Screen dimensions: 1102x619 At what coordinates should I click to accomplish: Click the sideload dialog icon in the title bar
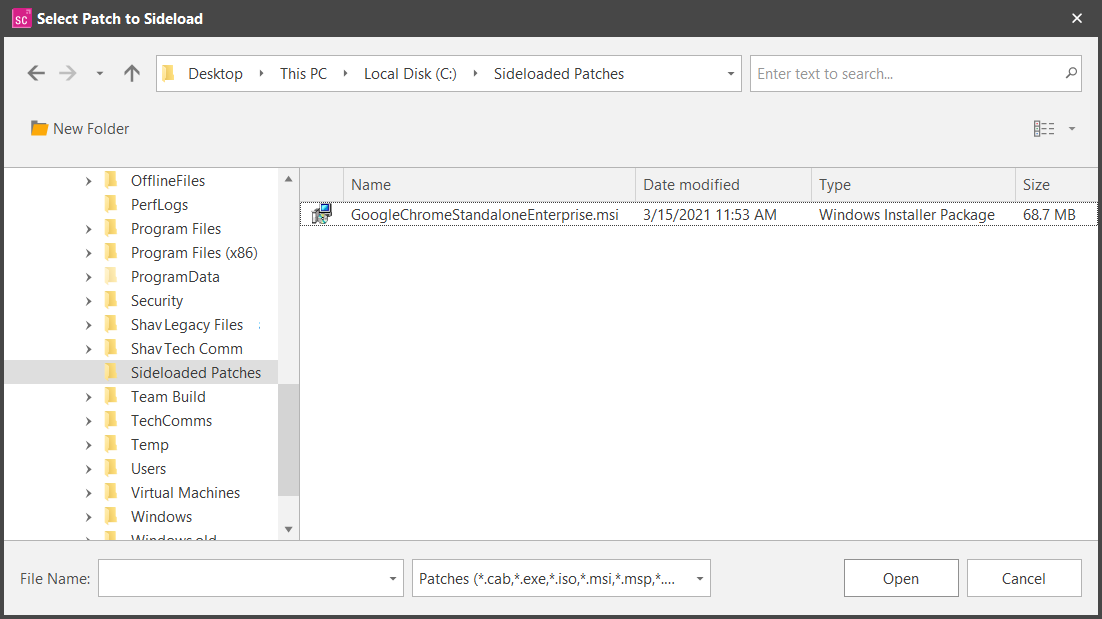(21, 17)
